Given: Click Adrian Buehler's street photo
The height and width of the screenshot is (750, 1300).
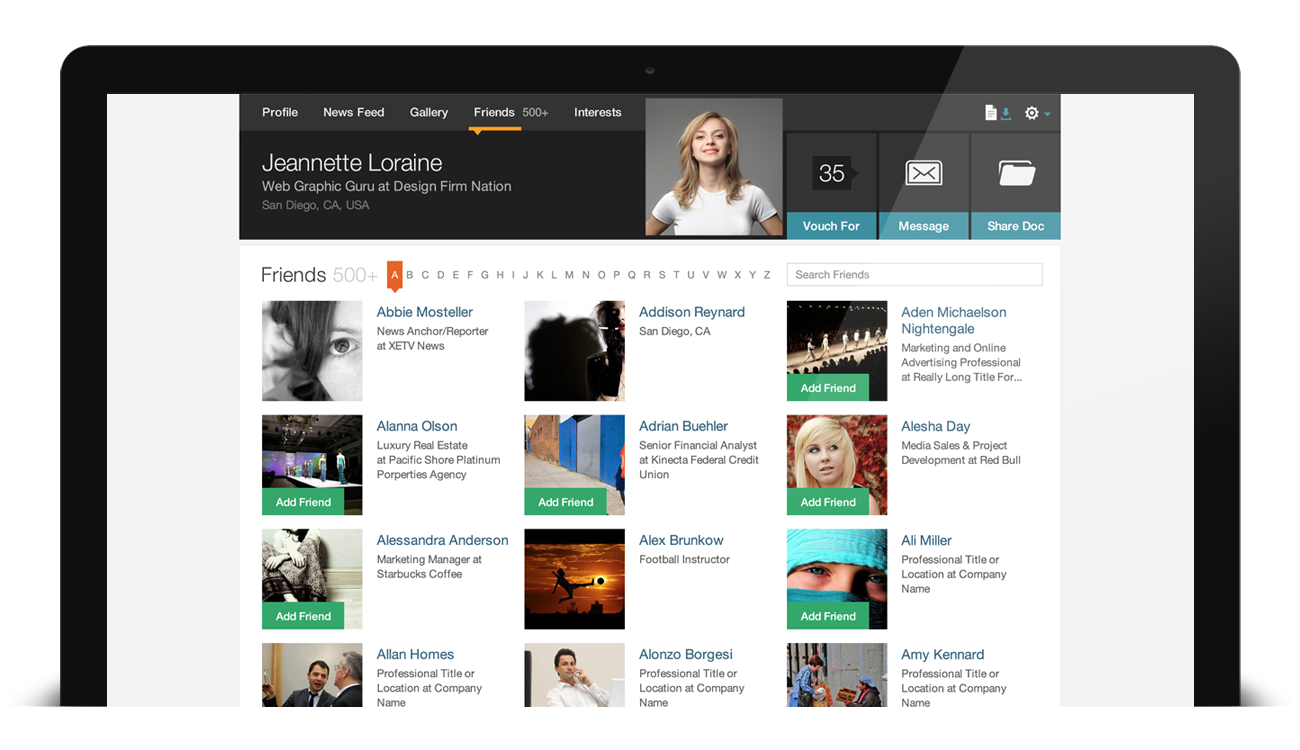Looking at the screenshot, I should [x=575, y=452].
